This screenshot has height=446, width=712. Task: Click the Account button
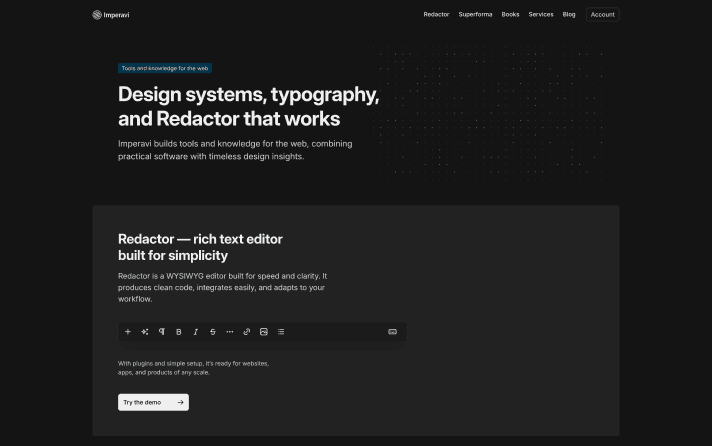603,15
